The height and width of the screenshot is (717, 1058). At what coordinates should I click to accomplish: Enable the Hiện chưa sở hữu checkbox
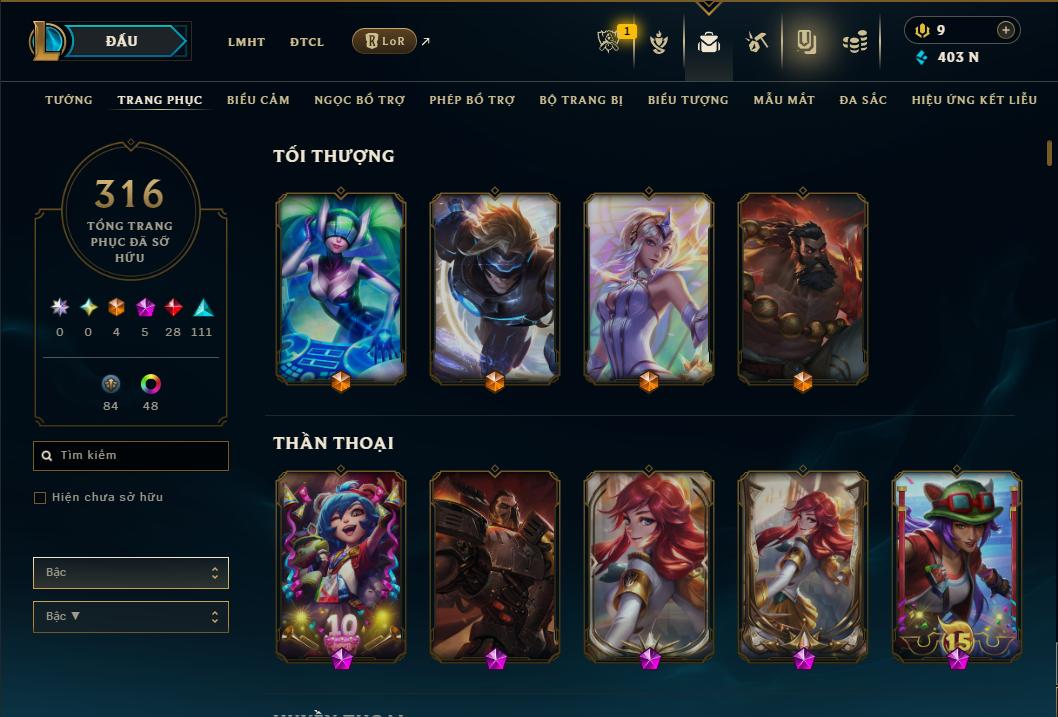click(x=40, y=498)
